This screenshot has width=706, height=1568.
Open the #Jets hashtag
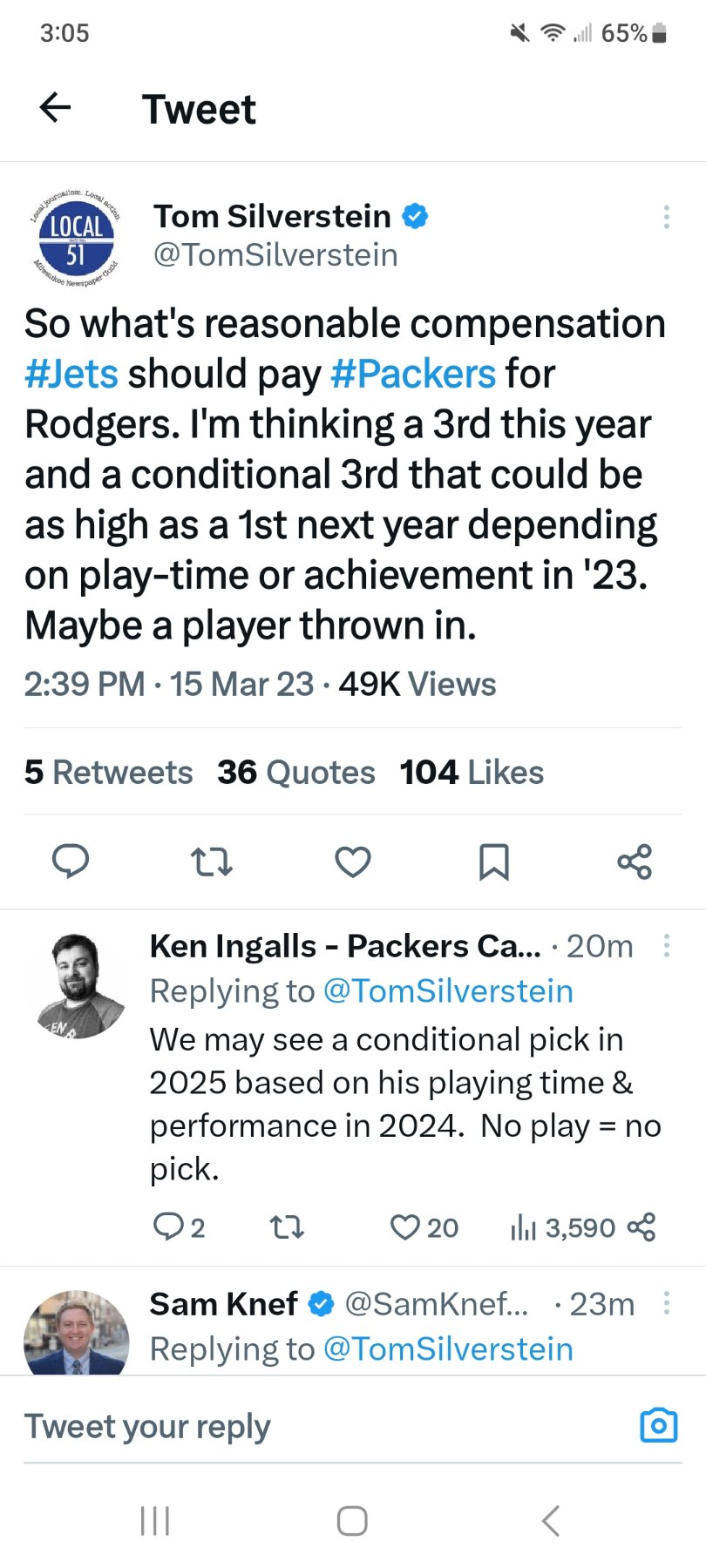(71, 374)
